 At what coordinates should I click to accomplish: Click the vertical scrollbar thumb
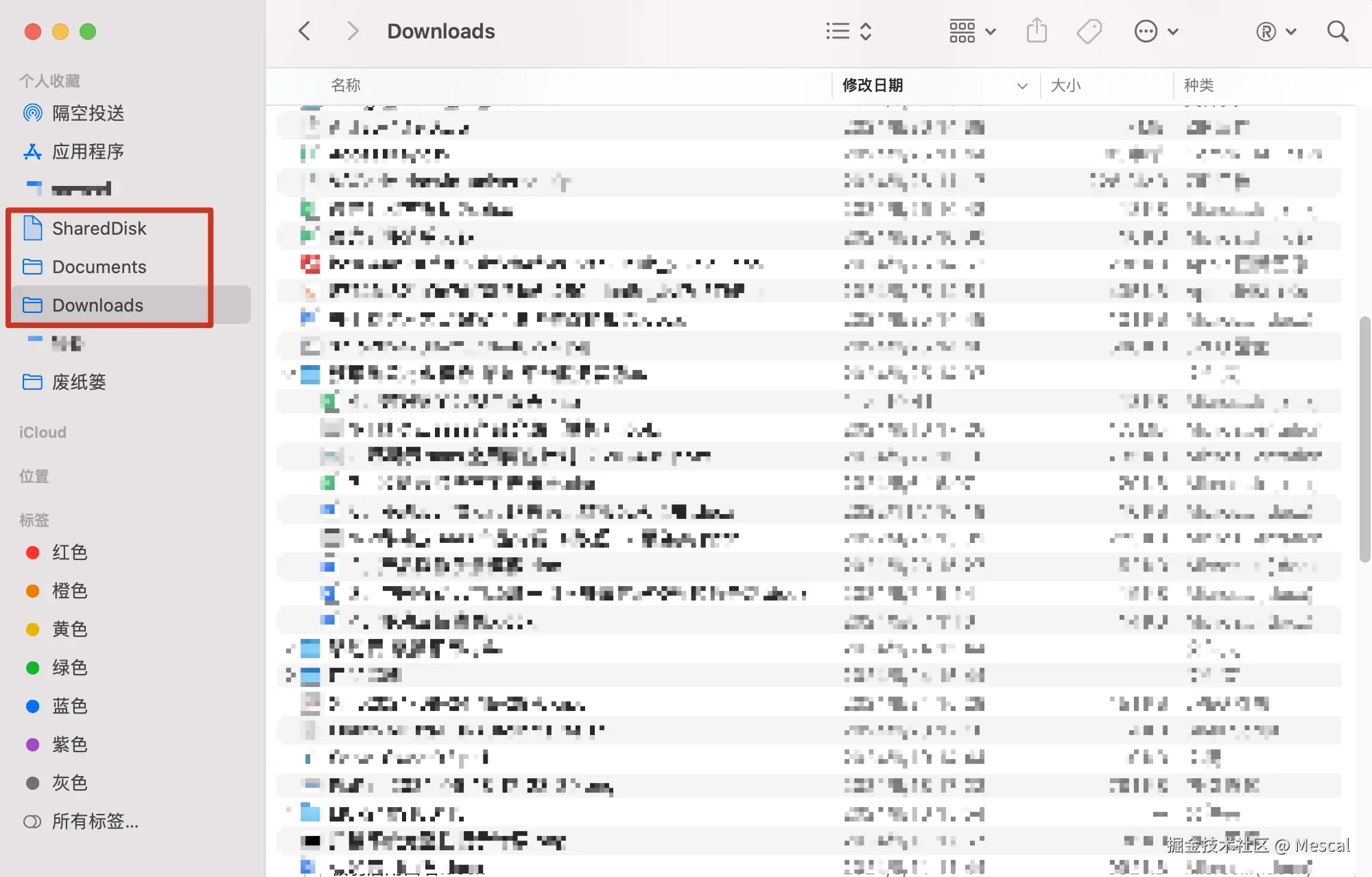pos(1364,439)
